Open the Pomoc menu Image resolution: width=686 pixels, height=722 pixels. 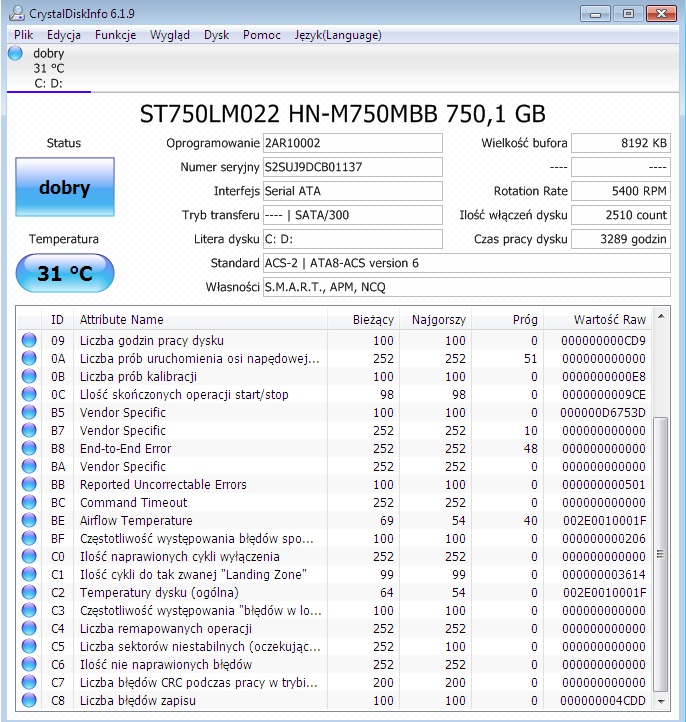click(x=262, y=35)
